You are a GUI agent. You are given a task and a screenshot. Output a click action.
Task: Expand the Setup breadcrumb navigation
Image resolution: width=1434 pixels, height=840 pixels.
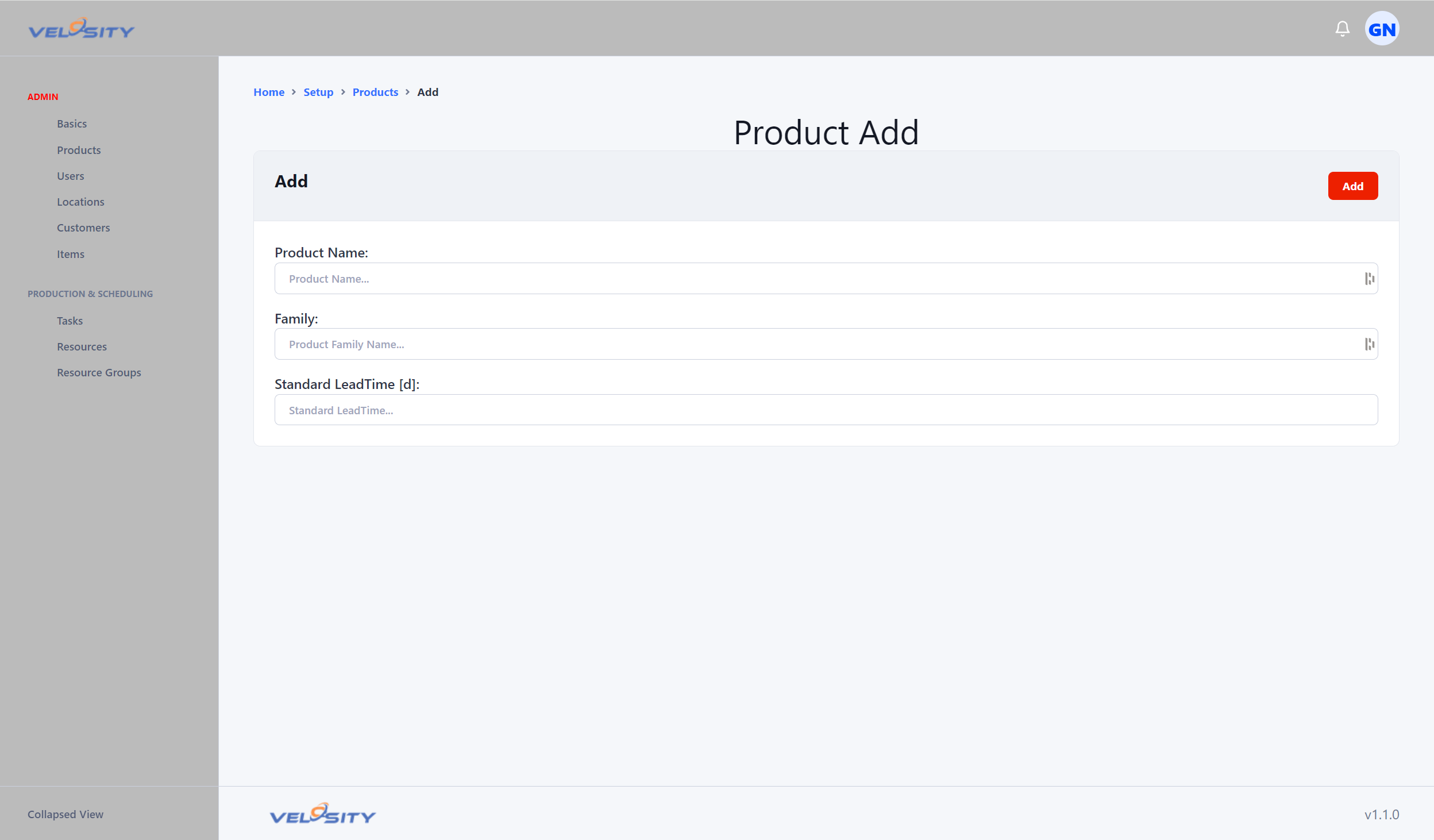(x=318, y=91)
